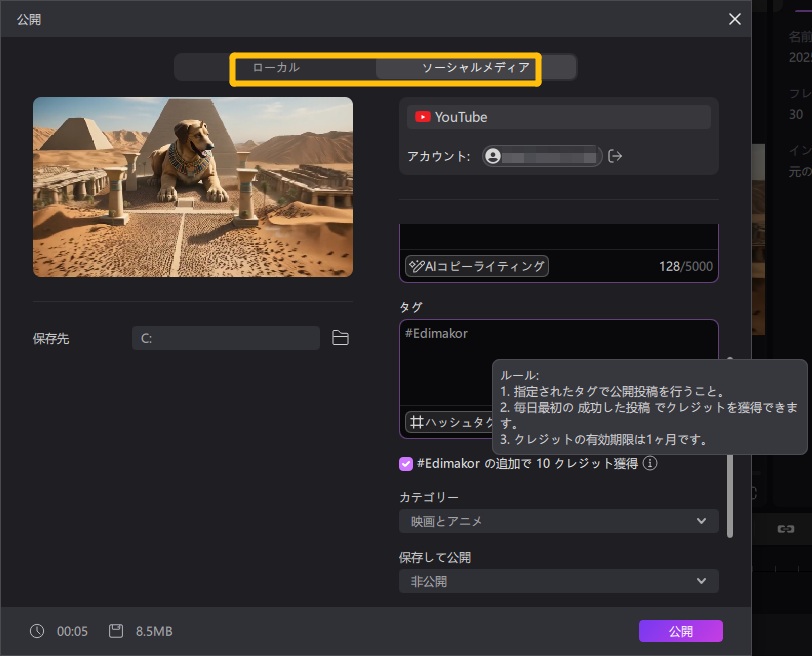Open the folder browser for 保存先
This screenshot has height=656, width=812.
coord(340,338)
